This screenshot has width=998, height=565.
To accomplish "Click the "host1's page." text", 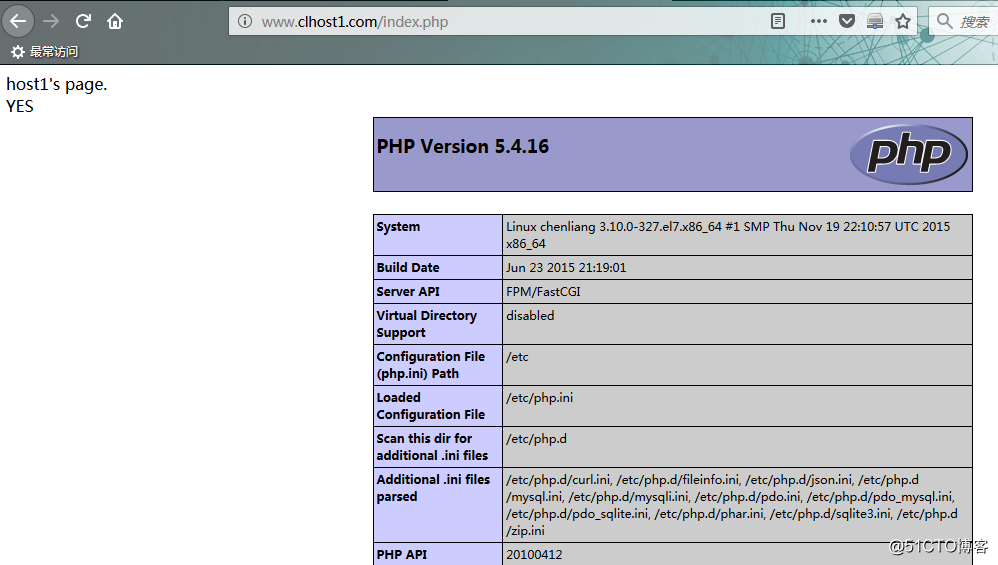I will pyautogui.click(x=57, y=85).
